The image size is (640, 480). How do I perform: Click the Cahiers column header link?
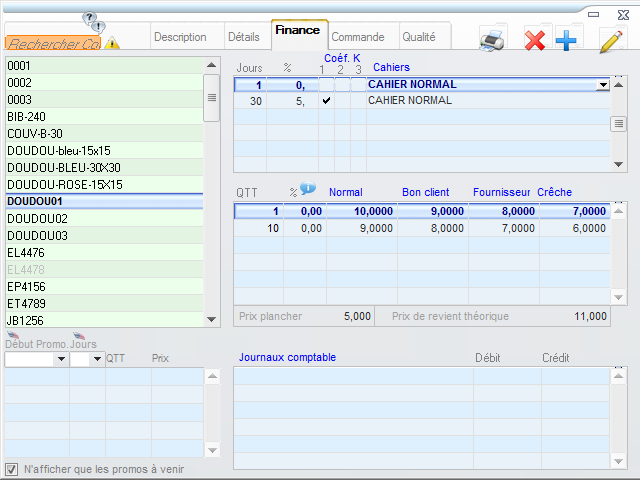pyautogui.click(x=392, y=67)
